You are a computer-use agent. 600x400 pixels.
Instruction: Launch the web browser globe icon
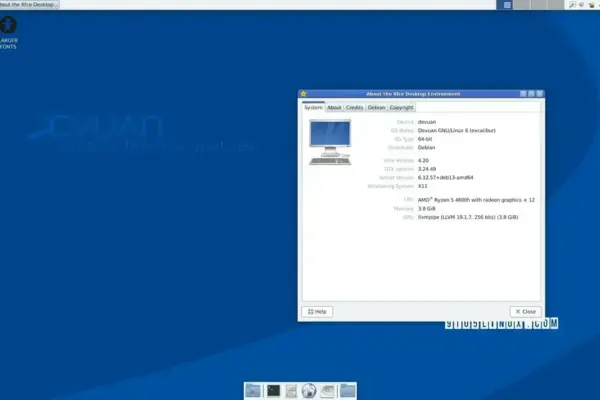(309, 391)
